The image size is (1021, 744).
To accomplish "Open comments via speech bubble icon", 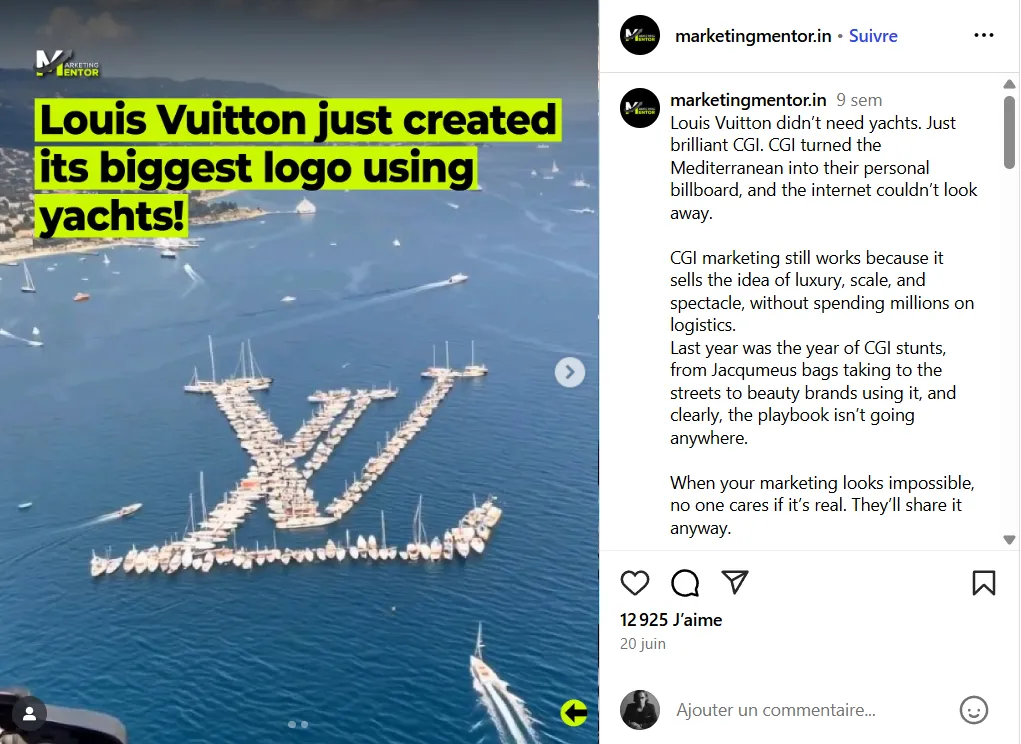I will pos(685,583).
